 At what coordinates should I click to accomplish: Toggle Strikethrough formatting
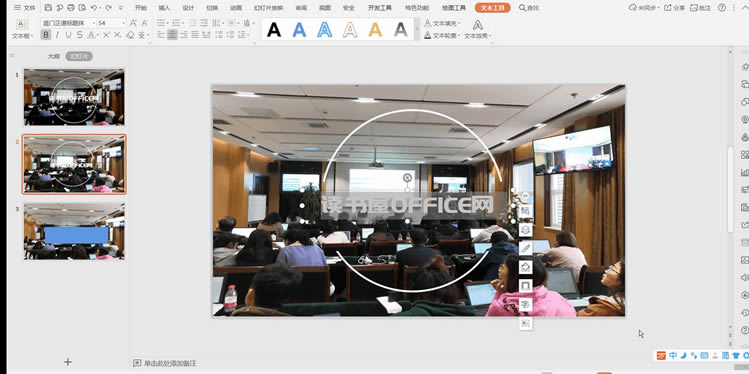click(x=79, y=35)
